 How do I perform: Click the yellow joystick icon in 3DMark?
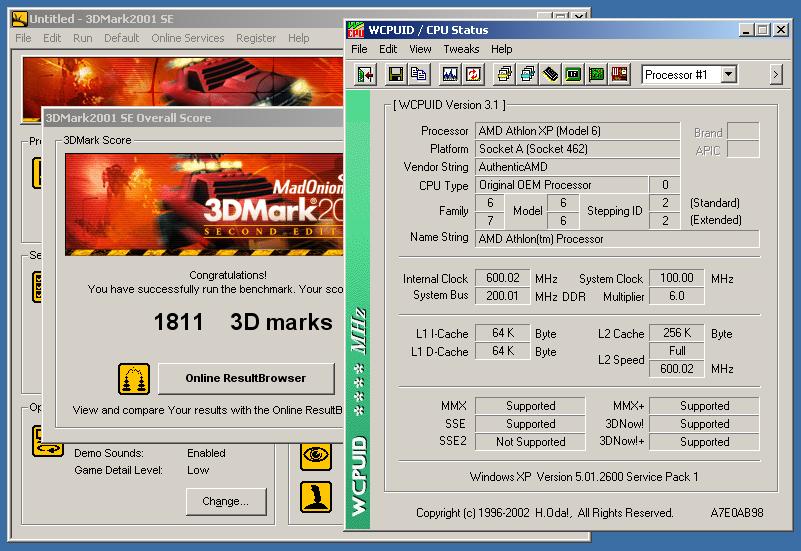point(316,496)
